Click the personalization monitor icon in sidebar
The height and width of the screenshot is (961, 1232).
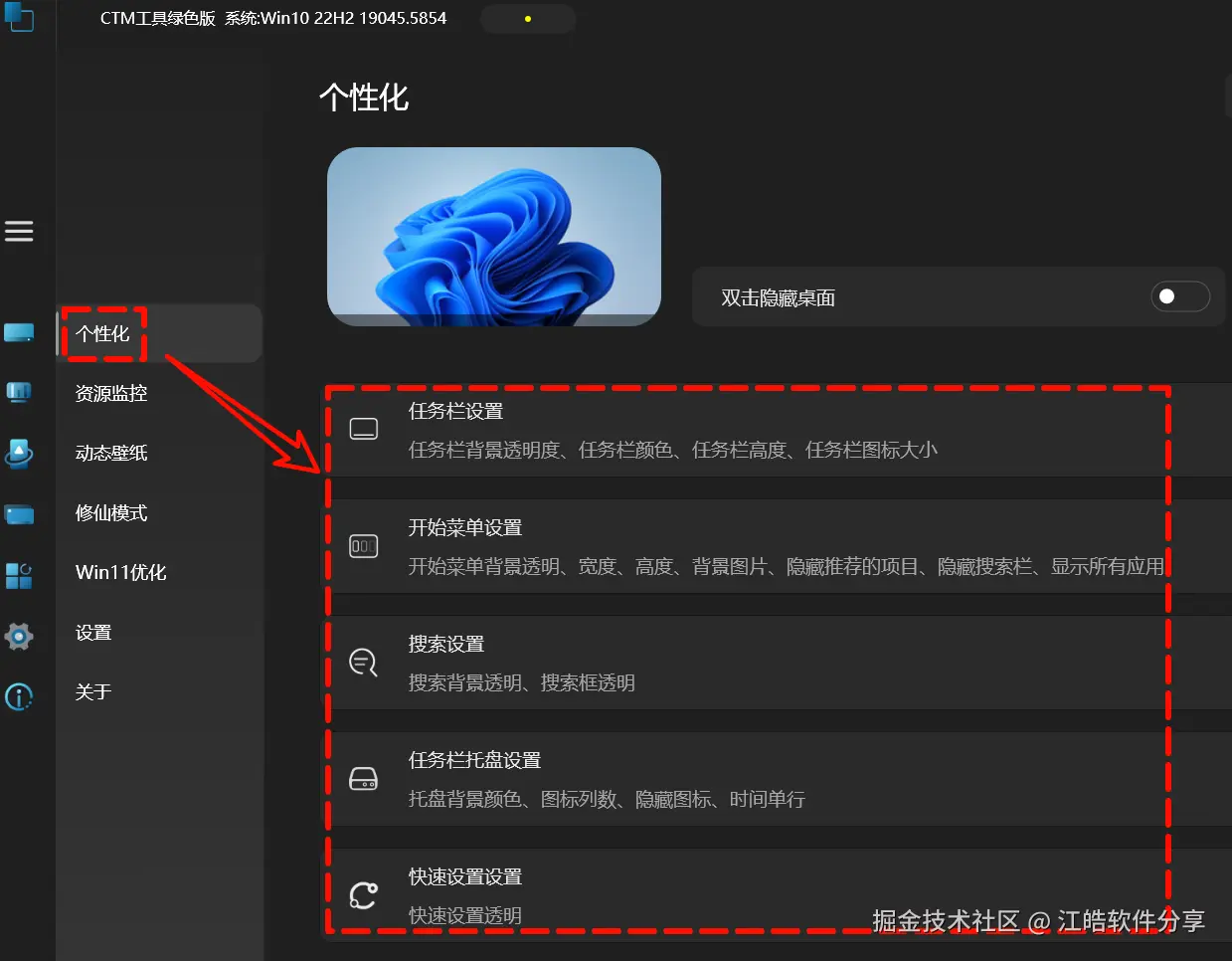tap(19, 333)
